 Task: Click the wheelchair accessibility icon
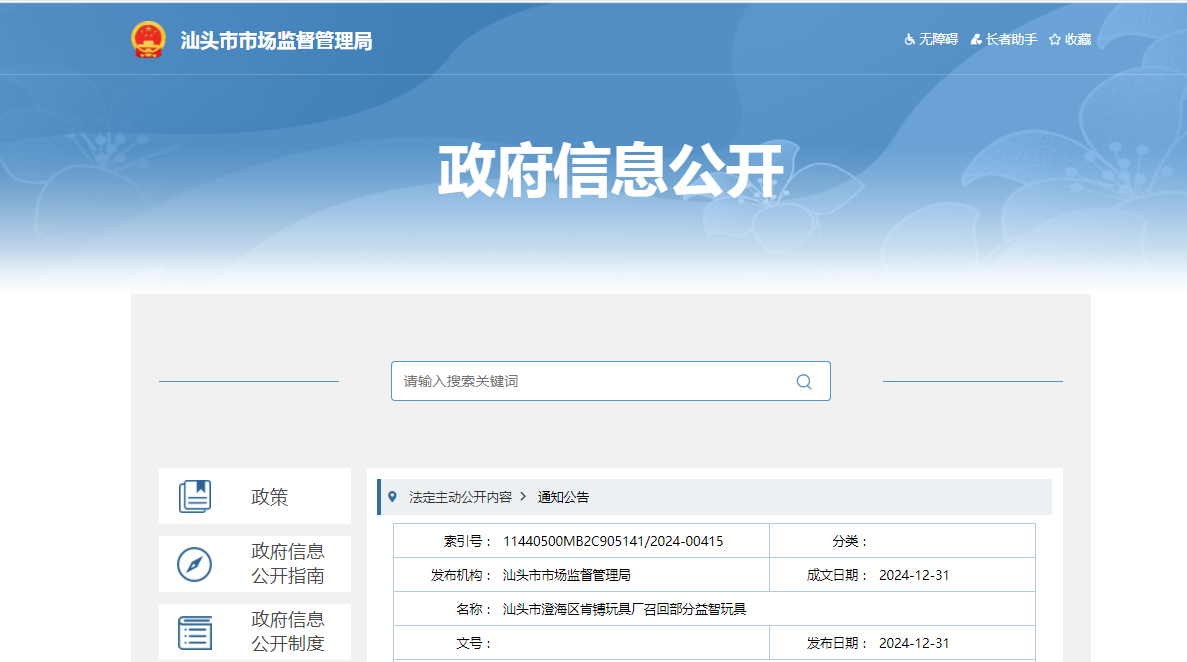point(910,40)
